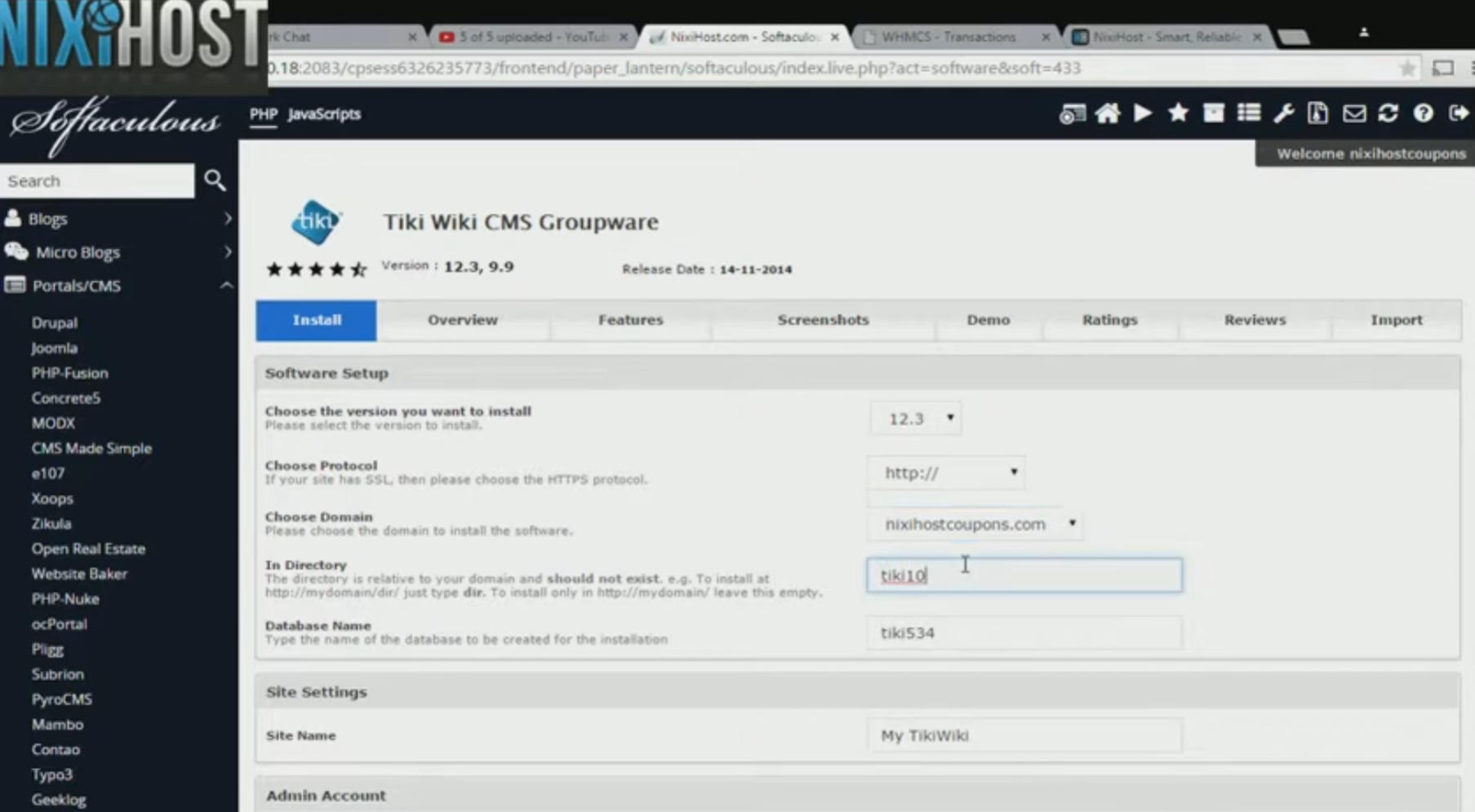
Task: Click the logout icon in toolbar
Action: (x=1458, y=113)
